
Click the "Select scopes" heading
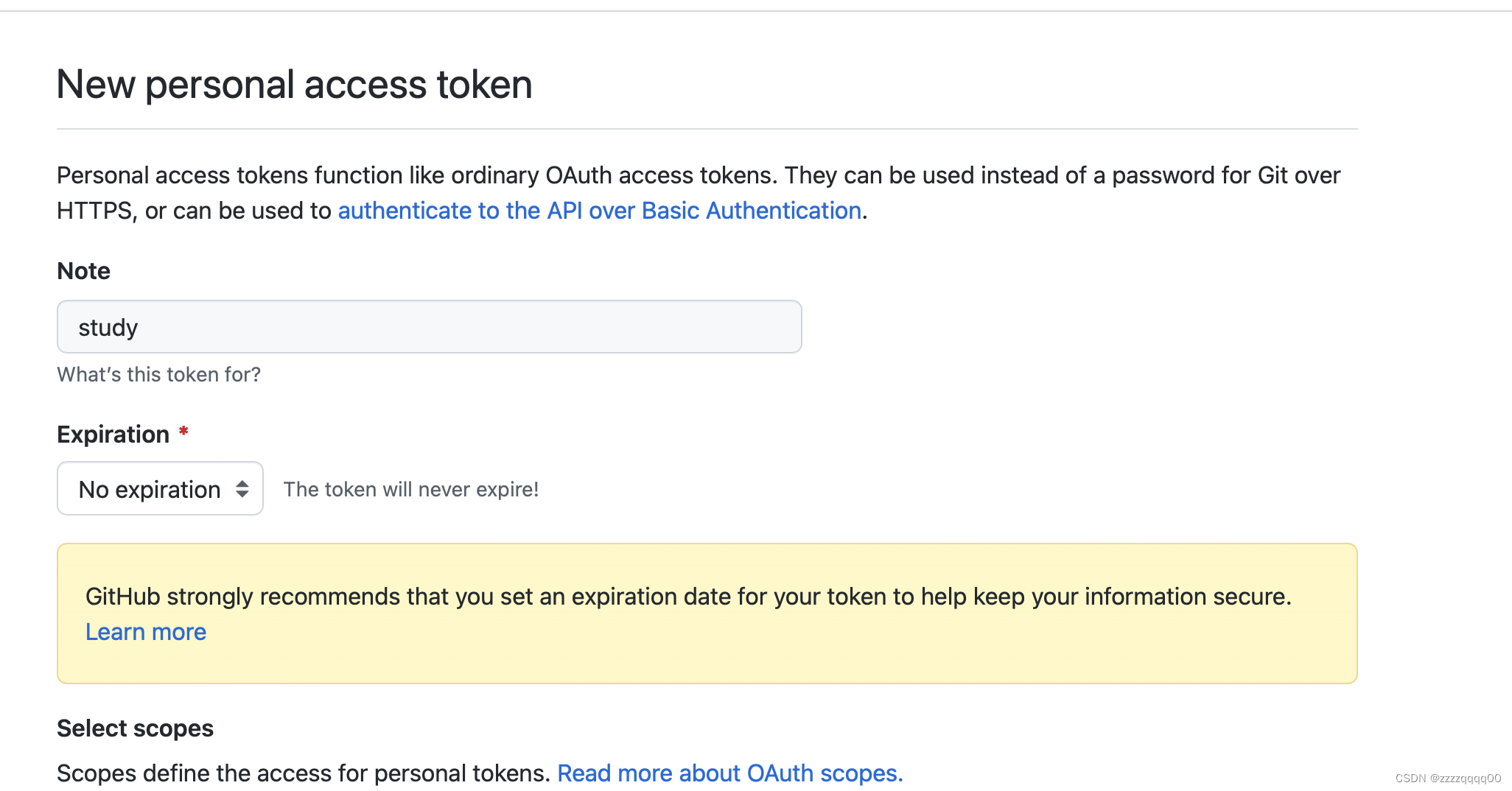[135, 728]
